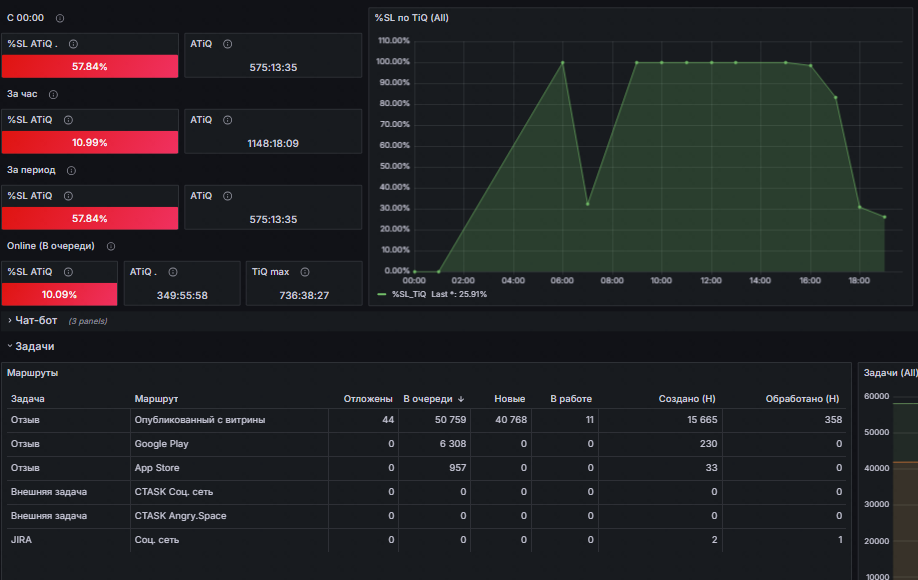Click info icon on 349:55:58 ATiQ panel
Screen dimensions: 918x580
pos(173,272)
